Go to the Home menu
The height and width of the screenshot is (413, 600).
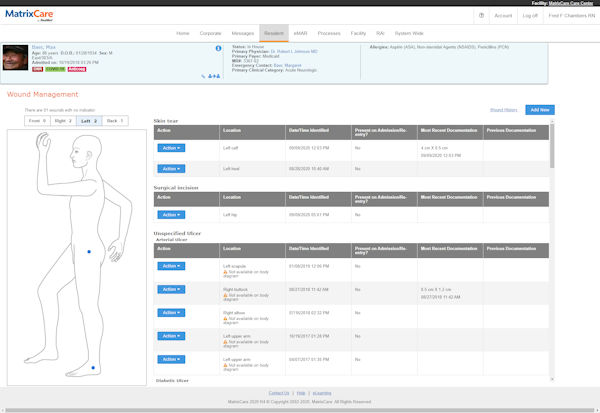tap(183, 33)
